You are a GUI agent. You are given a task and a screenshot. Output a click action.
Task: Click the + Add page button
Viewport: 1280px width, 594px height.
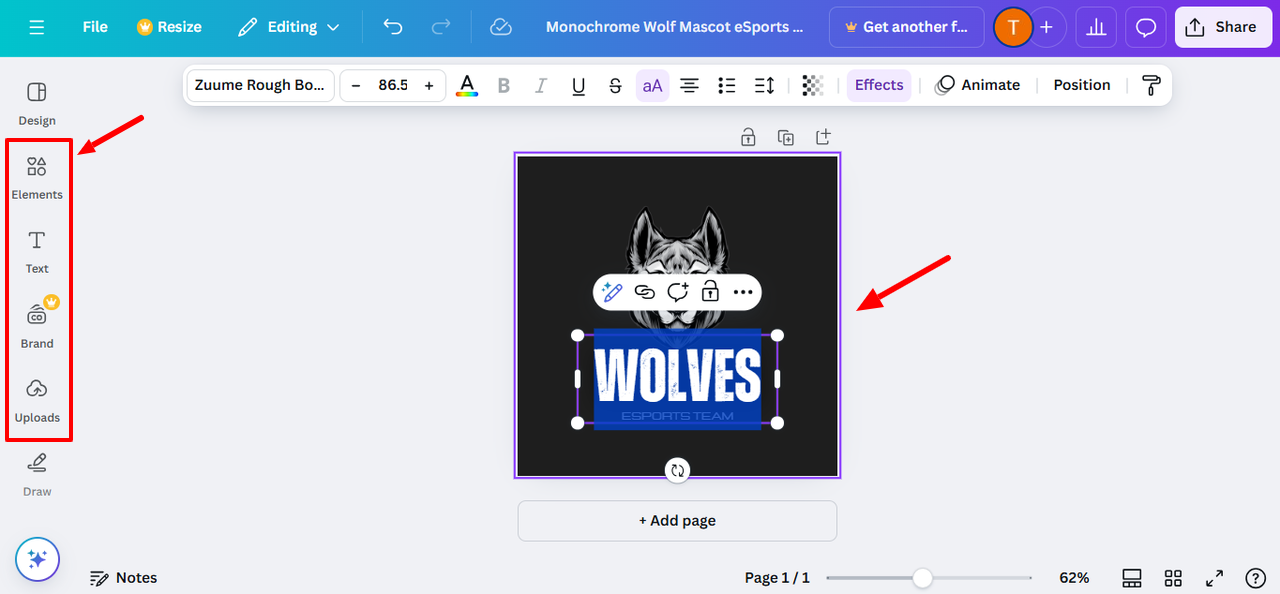677,521
